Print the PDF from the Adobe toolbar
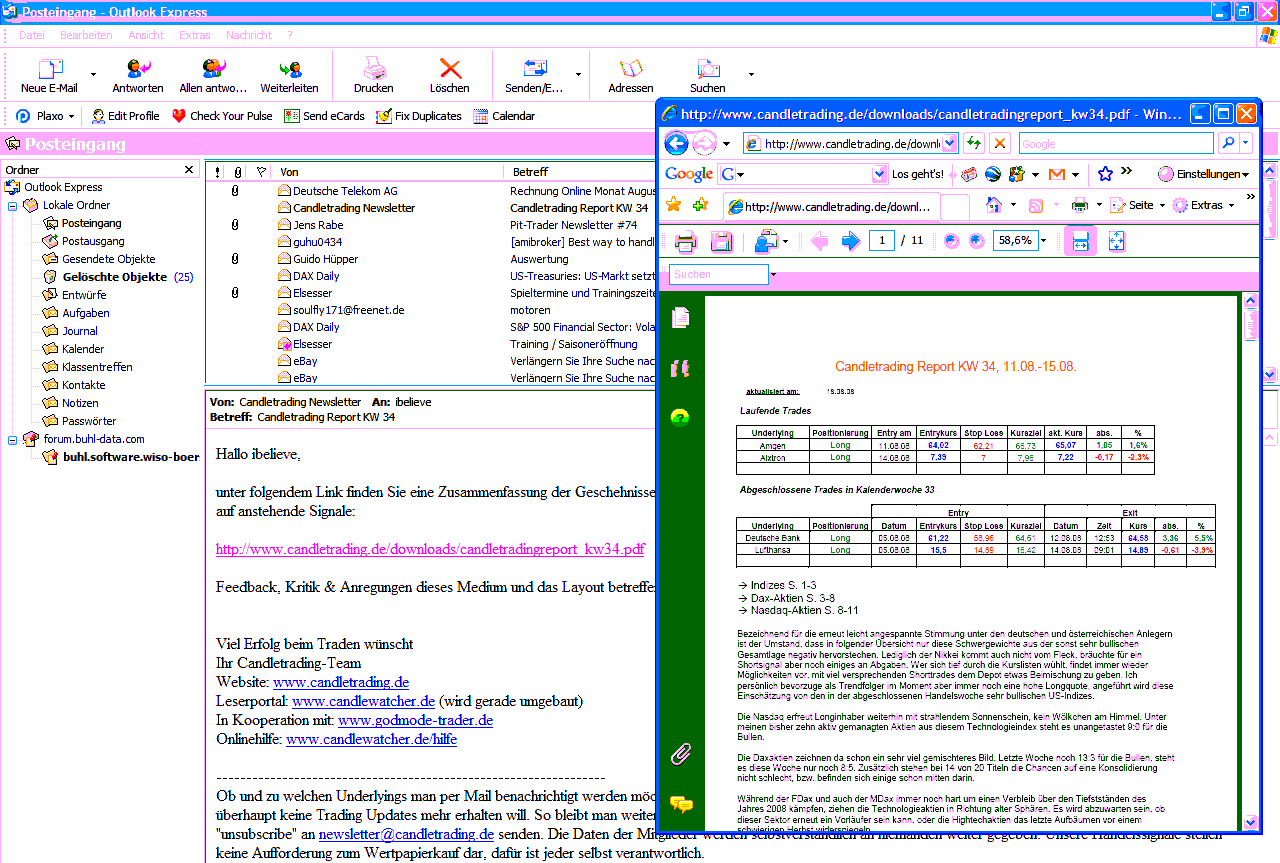1280x863 pixels. [685, 241]
